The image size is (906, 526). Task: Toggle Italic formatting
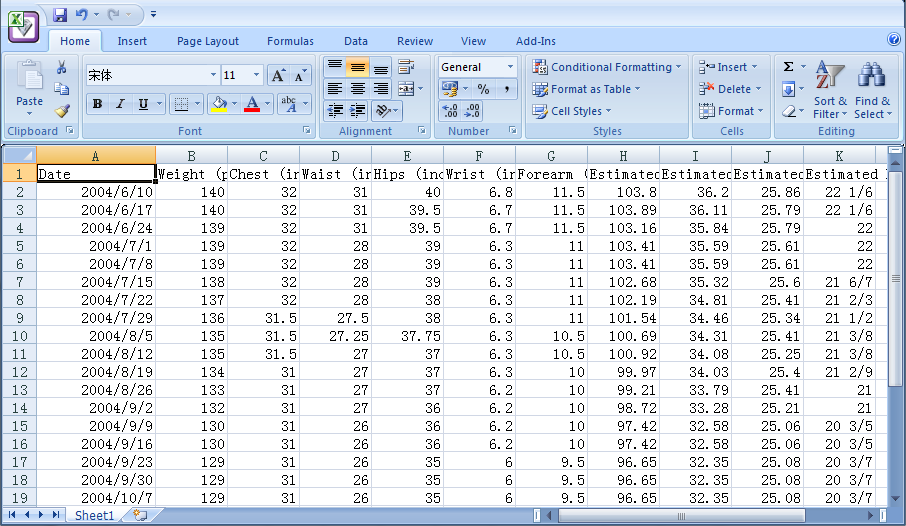tap(120, 104)
